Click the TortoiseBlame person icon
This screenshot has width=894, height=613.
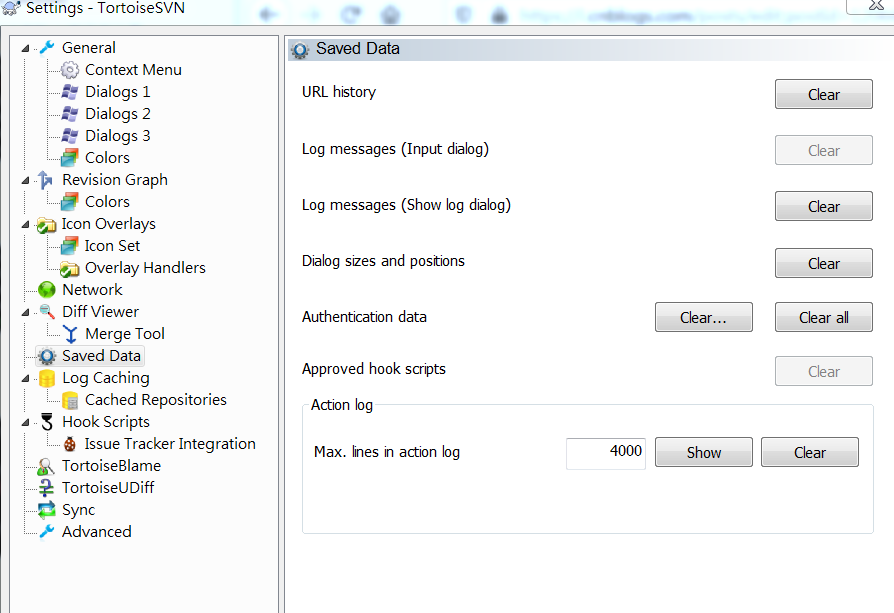(46, 466)
